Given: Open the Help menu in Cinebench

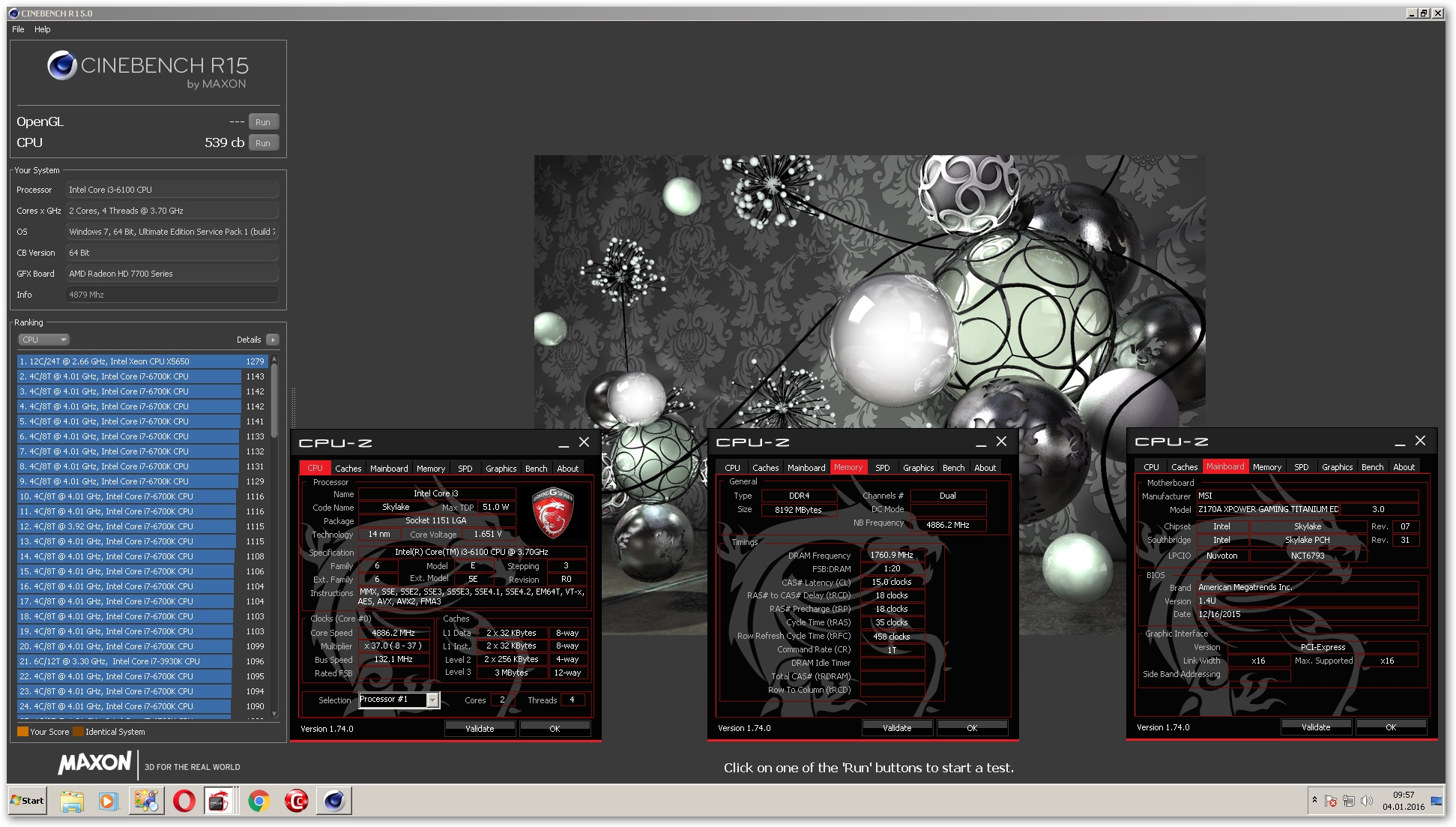Looking at the screenshot, I should (43, 29).
